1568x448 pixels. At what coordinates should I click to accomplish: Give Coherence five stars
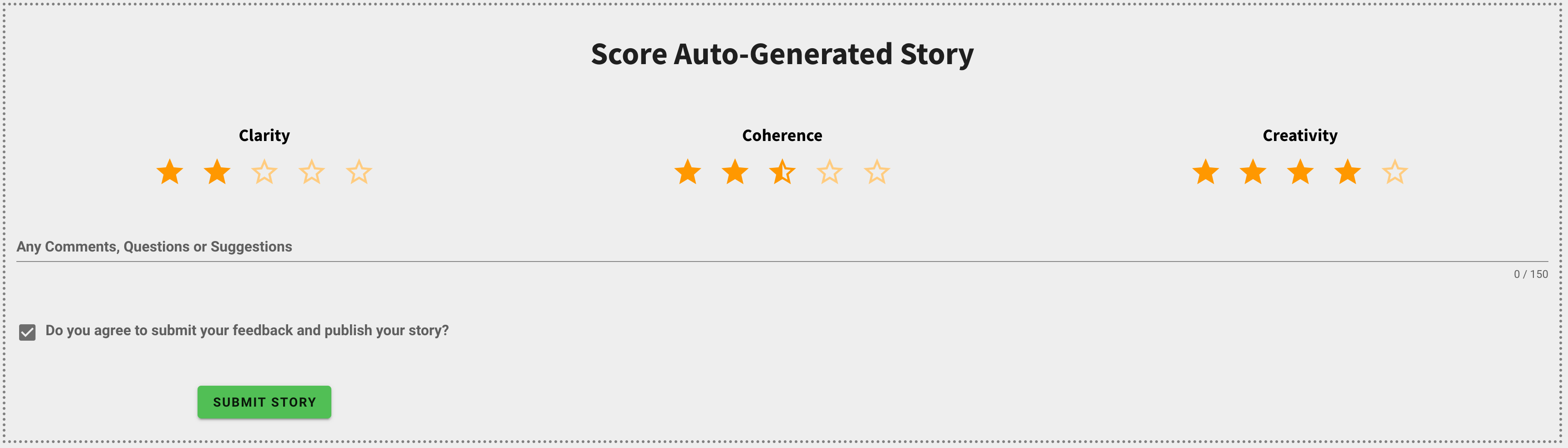click(x=877, y=172)
